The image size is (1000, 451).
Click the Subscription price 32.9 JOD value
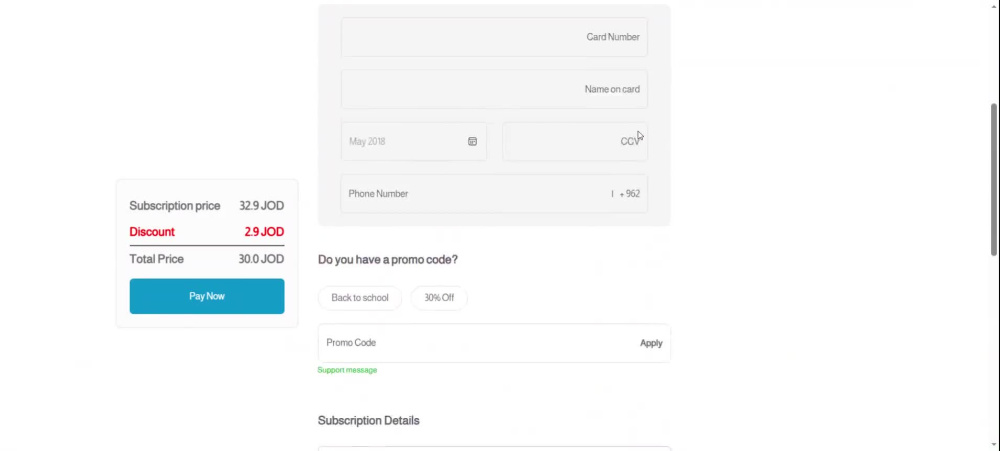pos(261,206)
